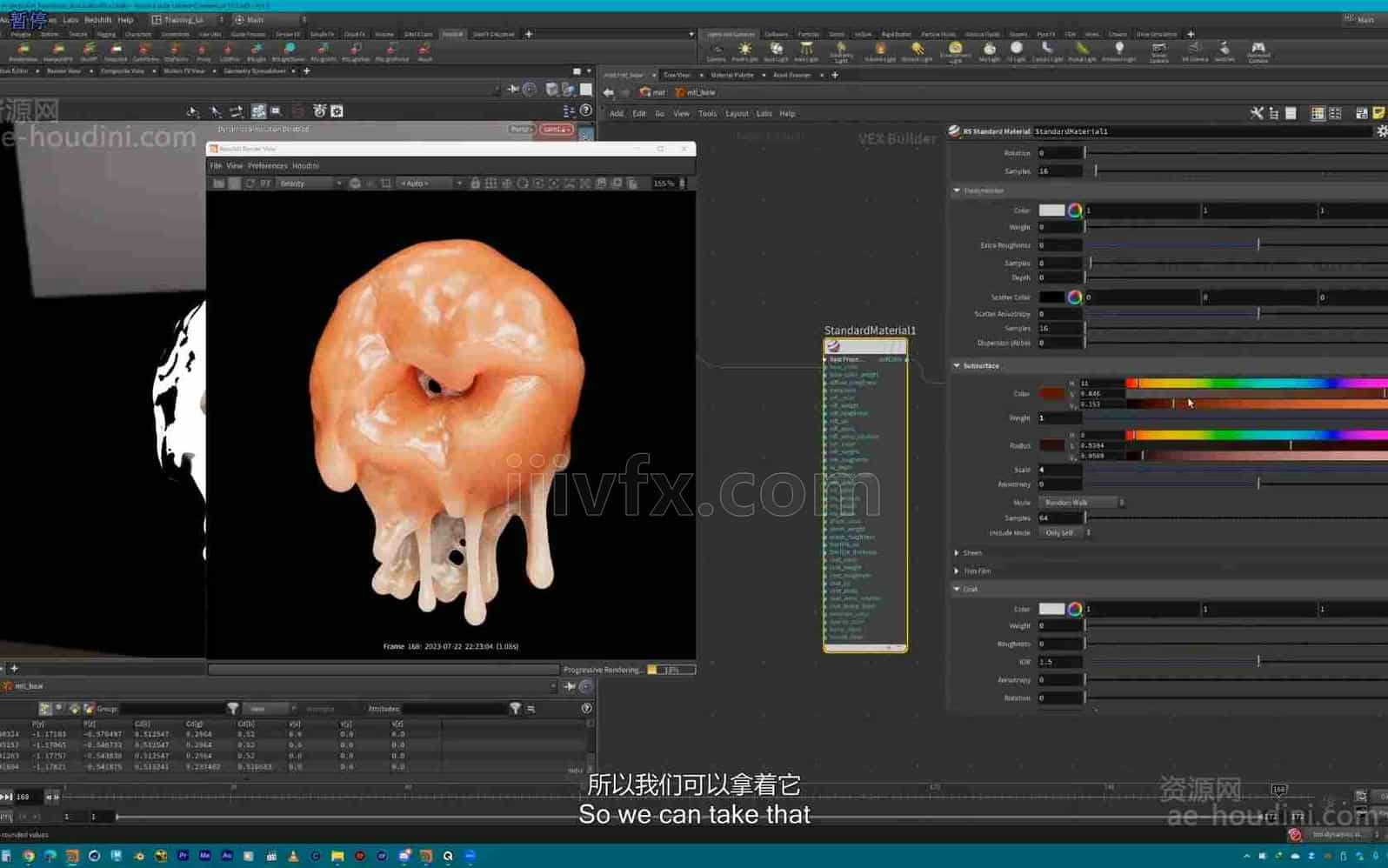The image size is (1388, 868).
Task: Open Chrome from the taskbar
Action: (29, 856)
